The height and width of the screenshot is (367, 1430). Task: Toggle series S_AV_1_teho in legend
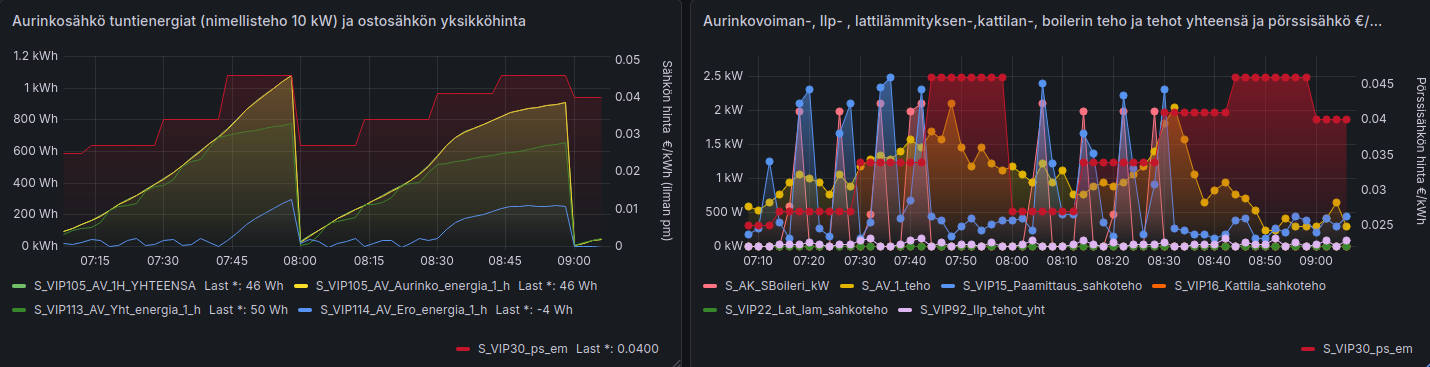coord(895,285)
